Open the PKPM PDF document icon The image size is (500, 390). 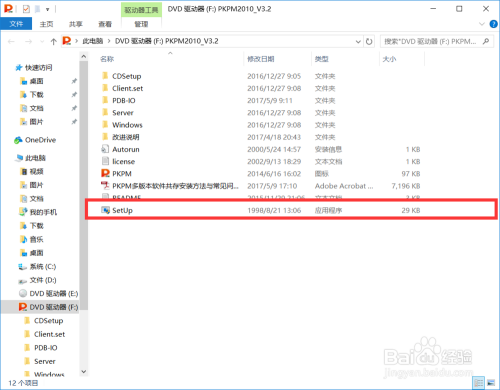[105, 186]
